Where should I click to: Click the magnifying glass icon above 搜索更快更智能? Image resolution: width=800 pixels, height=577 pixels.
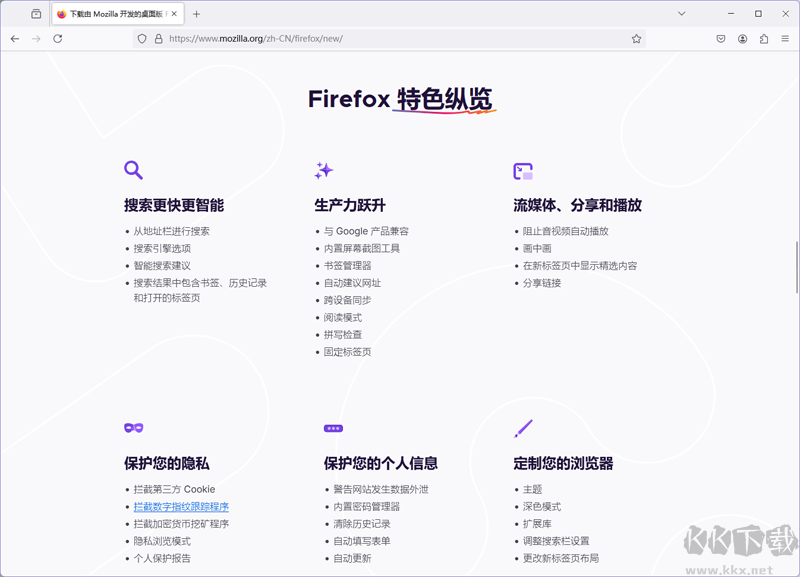click(134, 170)
